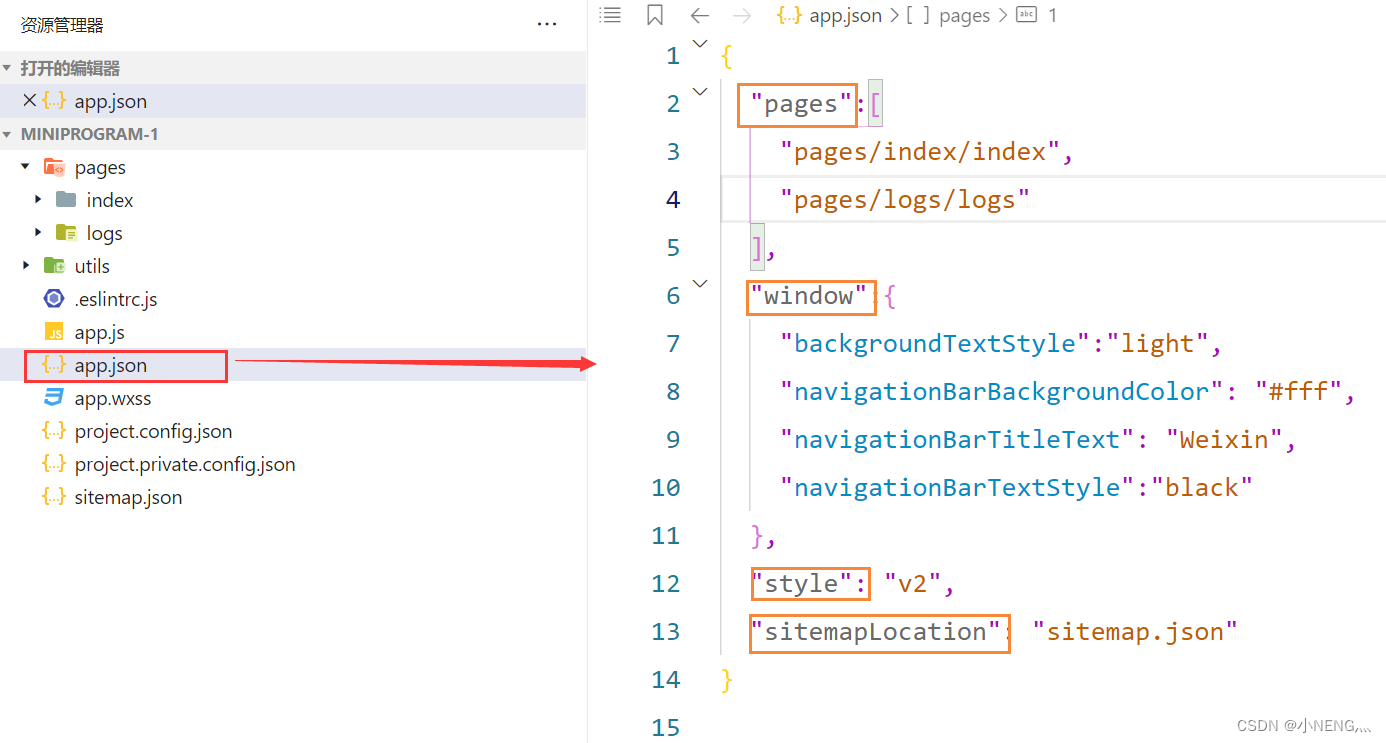Screen dimensions: 1386x743
Task: Click the sitemap.json braces icon
Action: coord(54,497)
